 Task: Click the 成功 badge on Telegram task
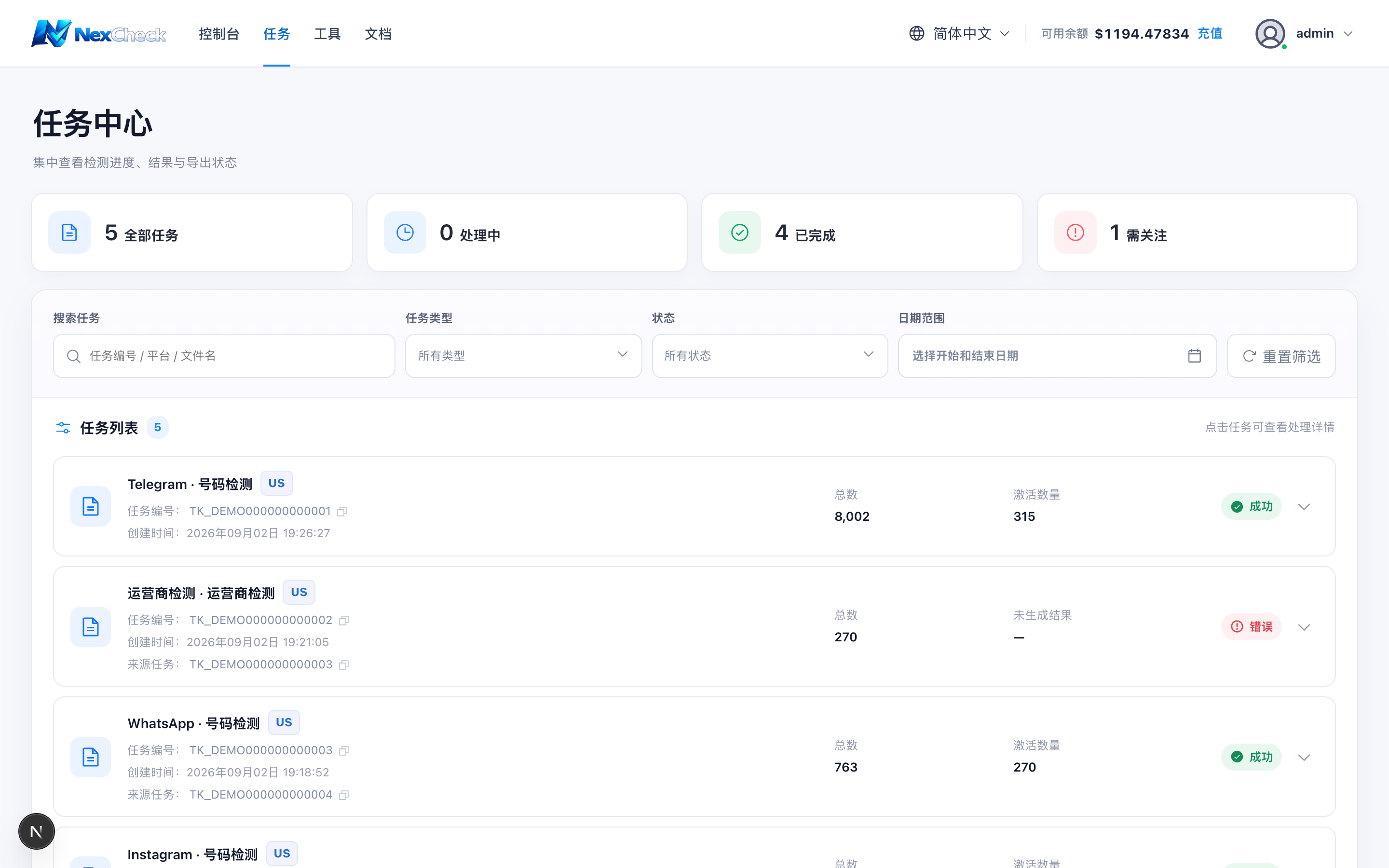click(1251, 506)
